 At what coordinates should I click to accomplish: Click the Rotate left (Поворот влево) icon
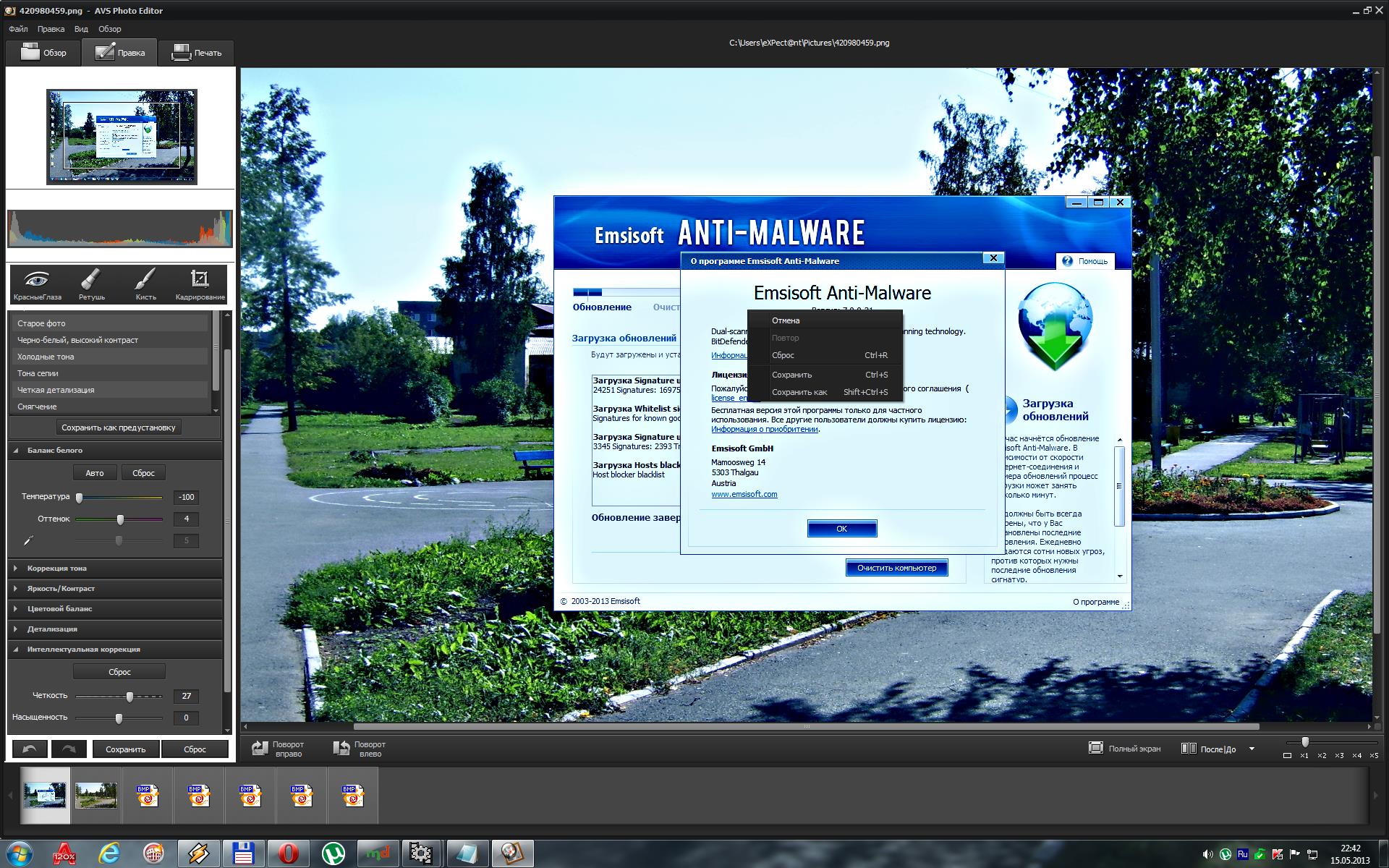click(x=341, y=749)
